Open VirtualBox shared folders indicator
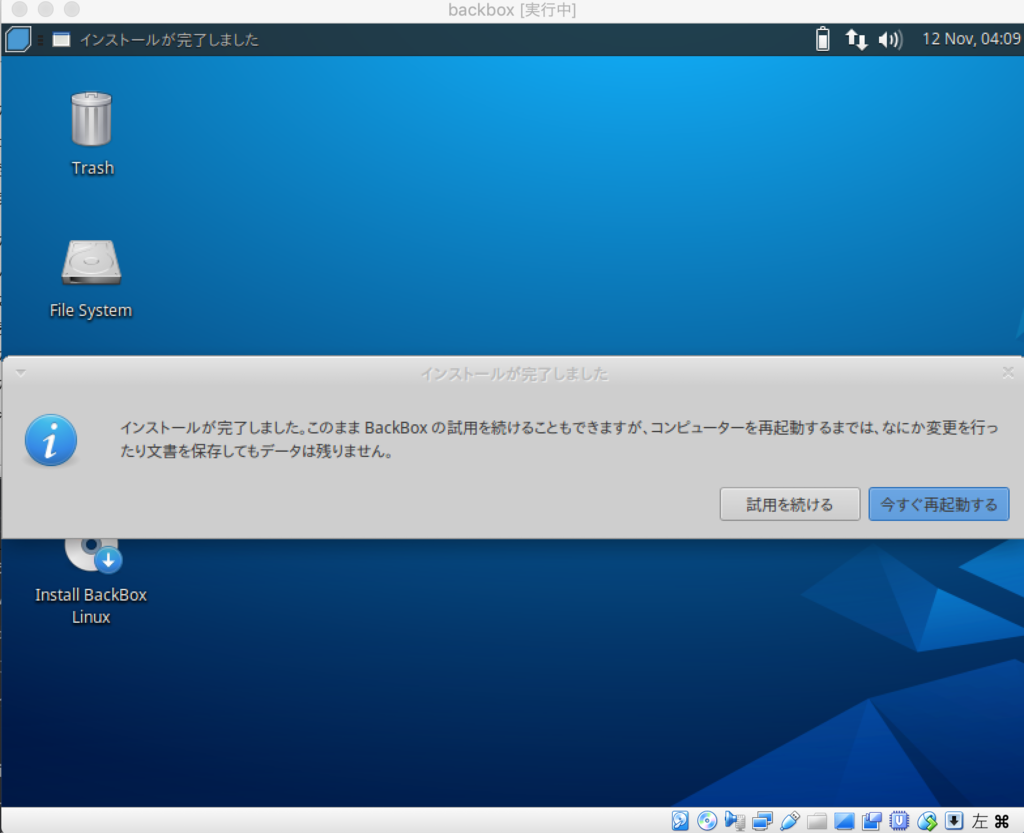This screenshot has height=833, width=1024. [817, 821]
